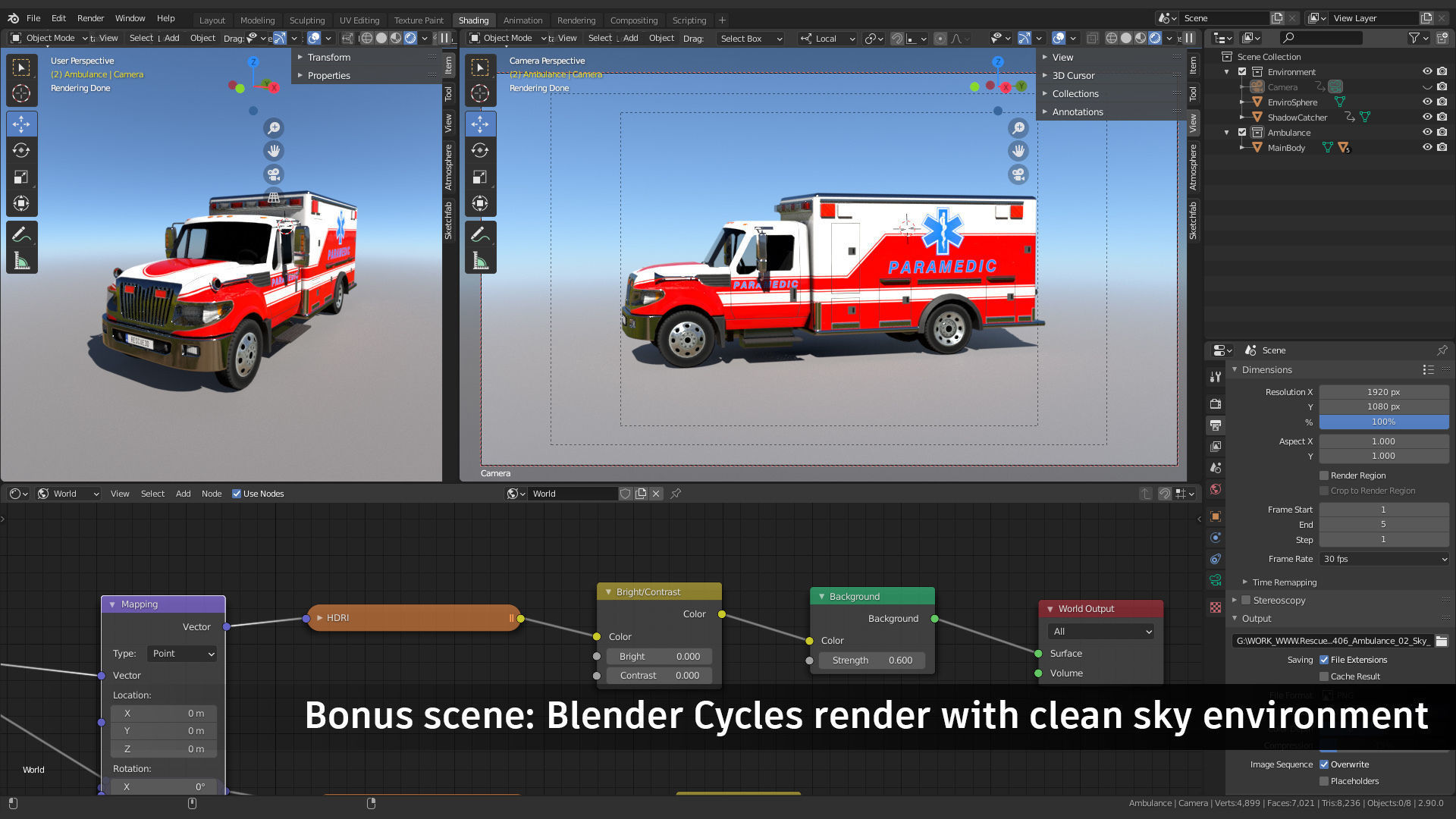The image size is (1456, 819).
Task: Enable the Render Region checkbox
Action: [1324, 475]
